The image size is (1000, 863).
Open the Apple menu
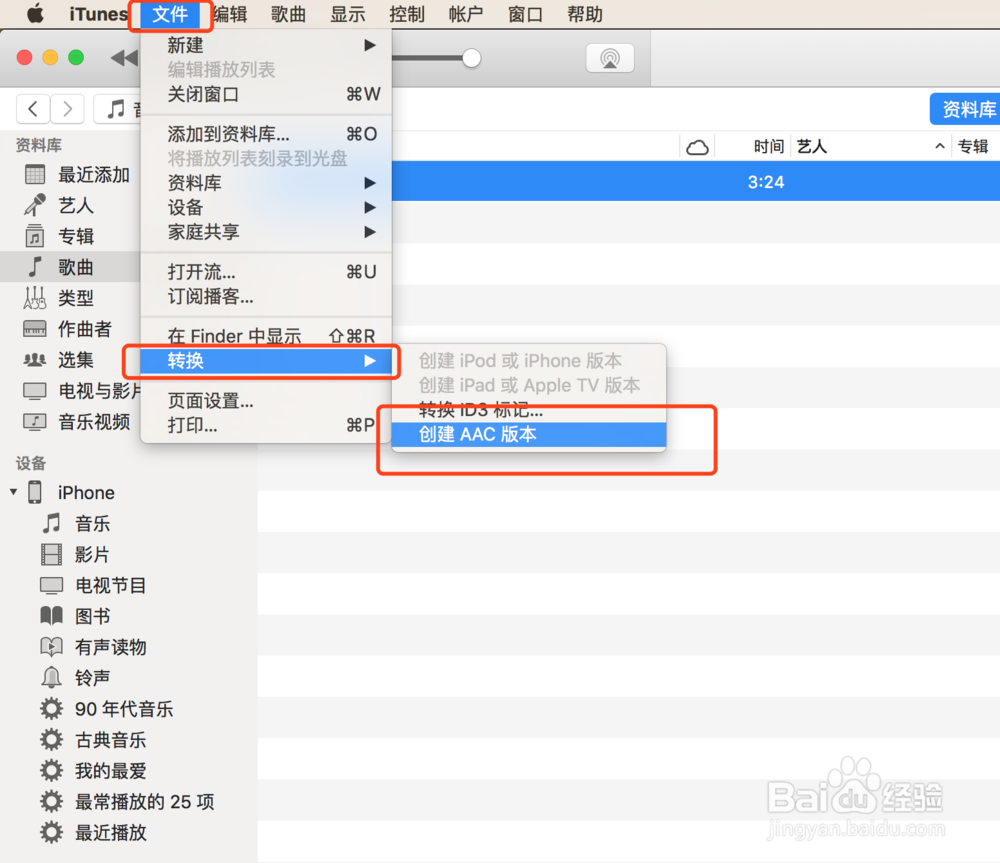(x=36, y=13)
